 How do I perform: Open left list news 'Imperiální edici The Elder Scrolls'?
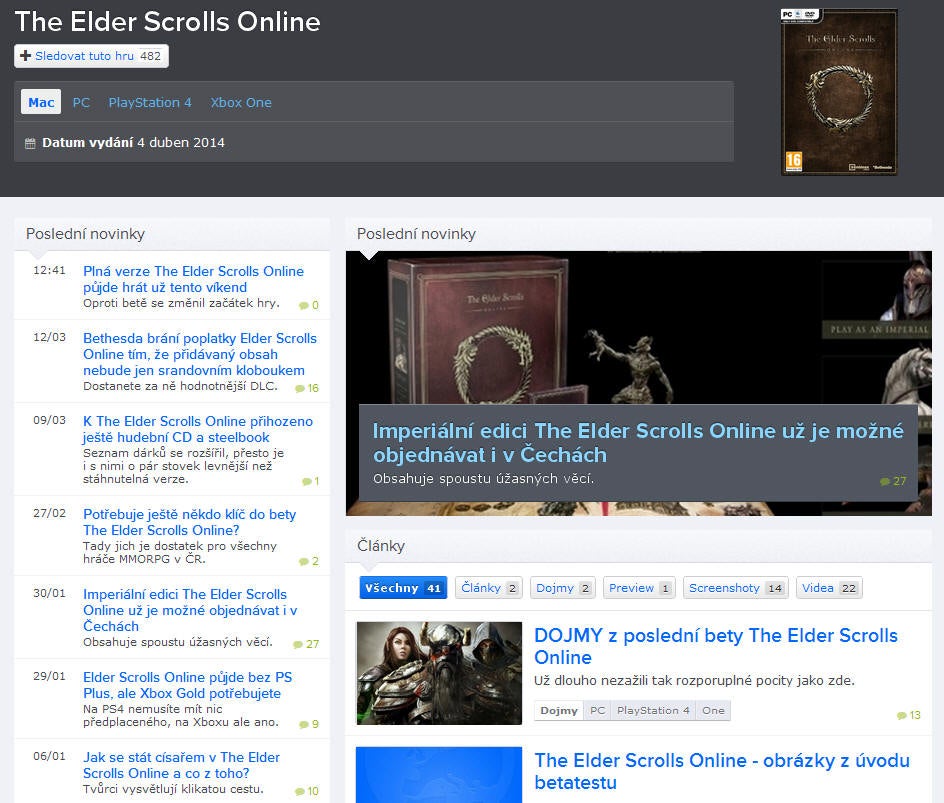pos(190,610)
